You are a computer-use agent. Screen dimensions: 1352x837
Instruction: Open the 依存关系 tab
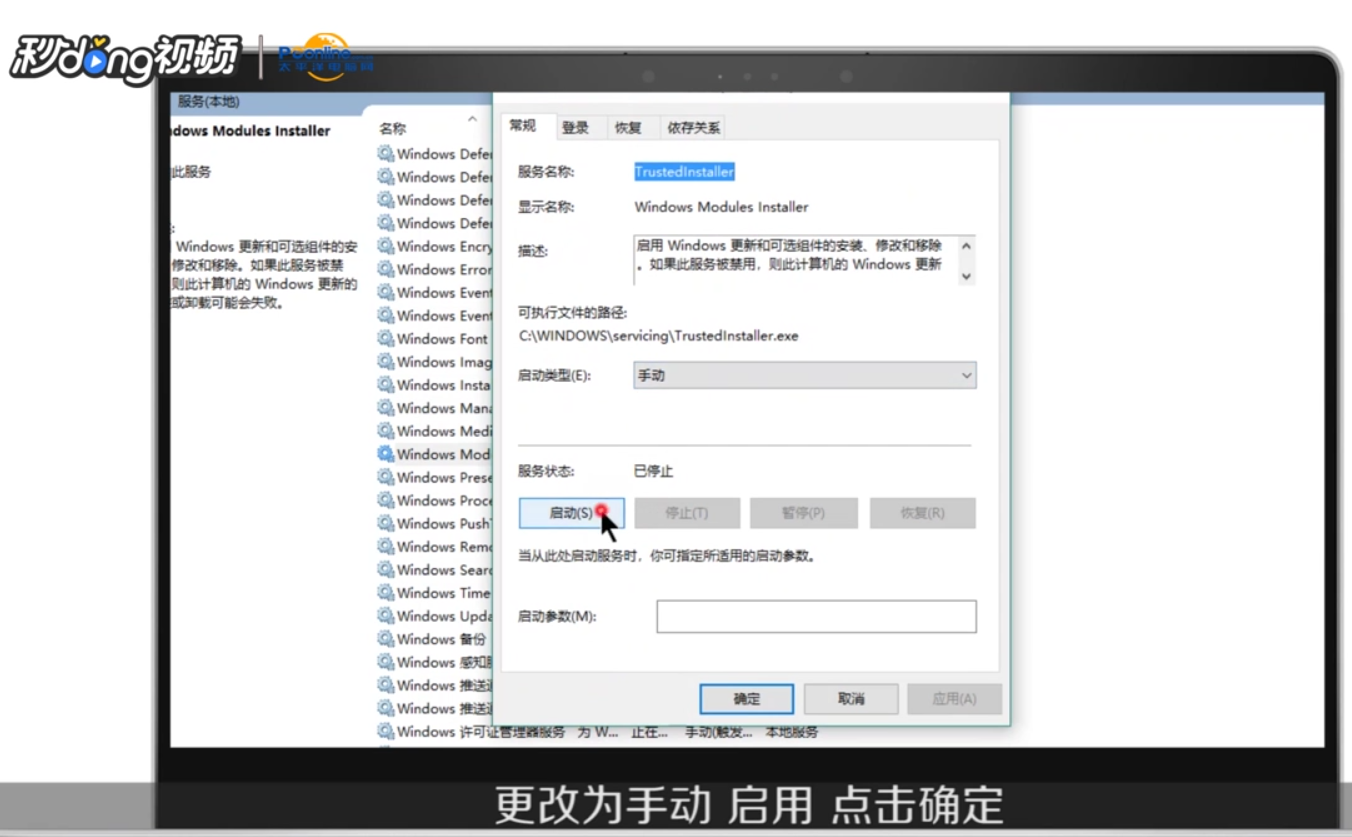click(692, 127)
